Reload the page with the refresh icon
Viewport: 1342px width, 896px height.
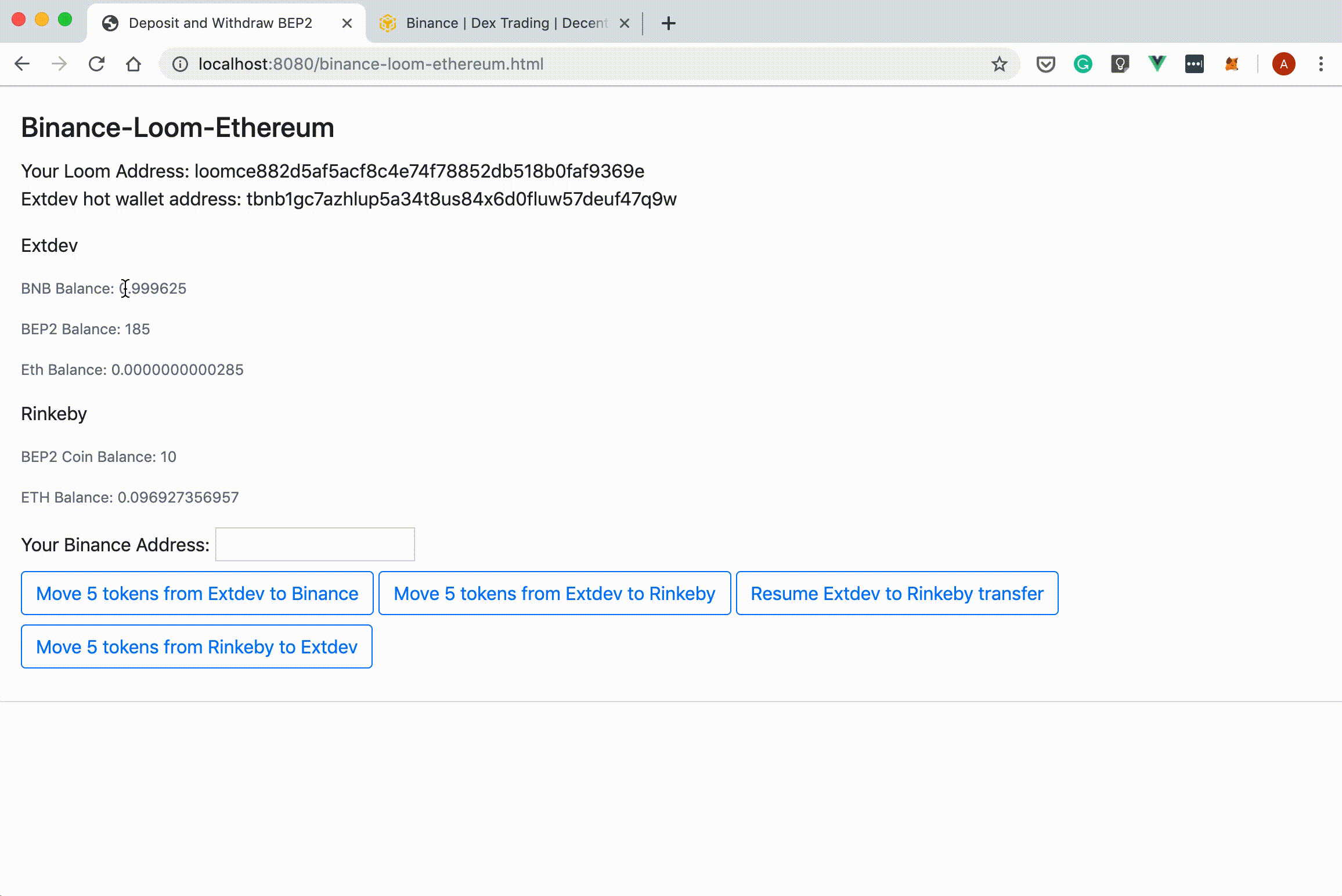click(96, 64)
